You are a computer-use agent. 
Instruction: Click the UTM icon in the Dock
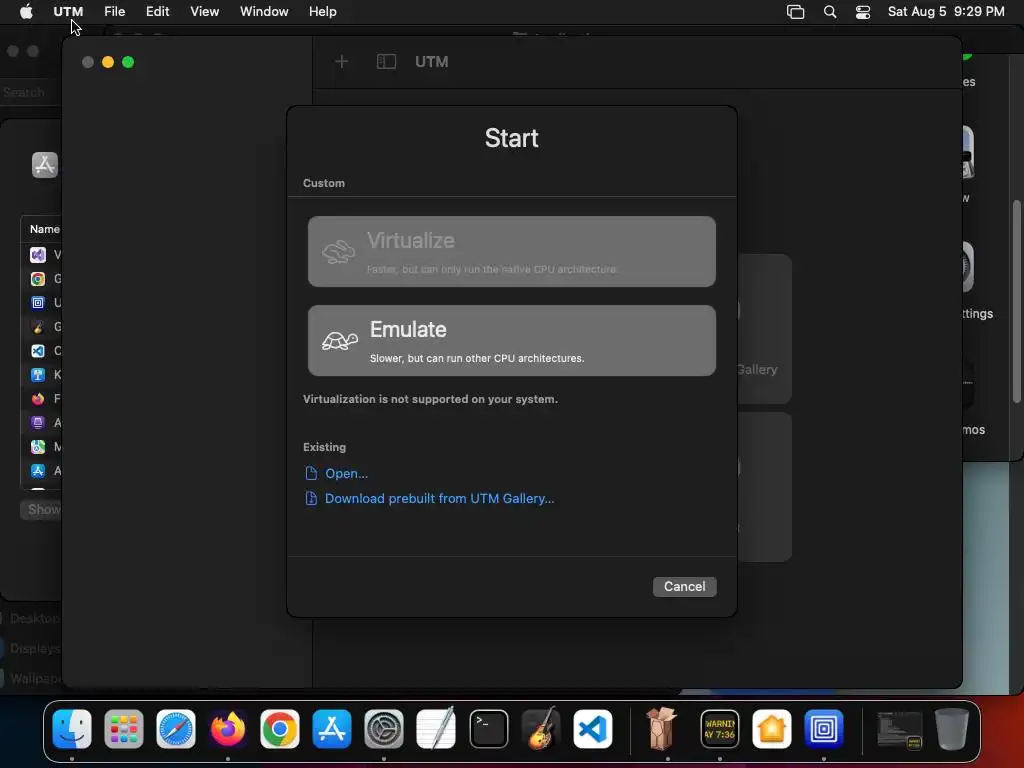tap(824, 729)
